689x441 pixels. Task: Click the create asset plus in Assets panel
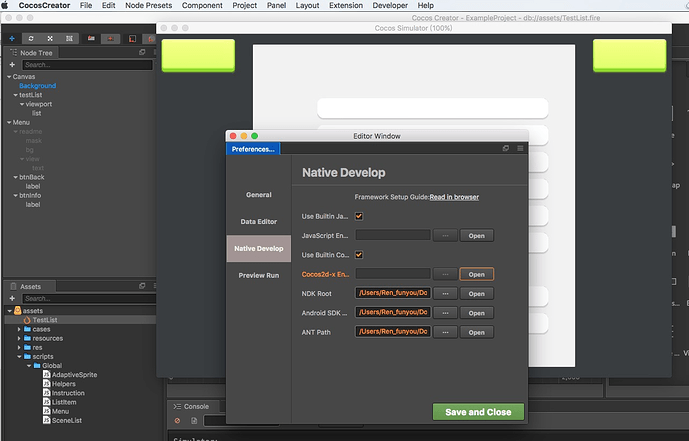[x=12, y=298]
